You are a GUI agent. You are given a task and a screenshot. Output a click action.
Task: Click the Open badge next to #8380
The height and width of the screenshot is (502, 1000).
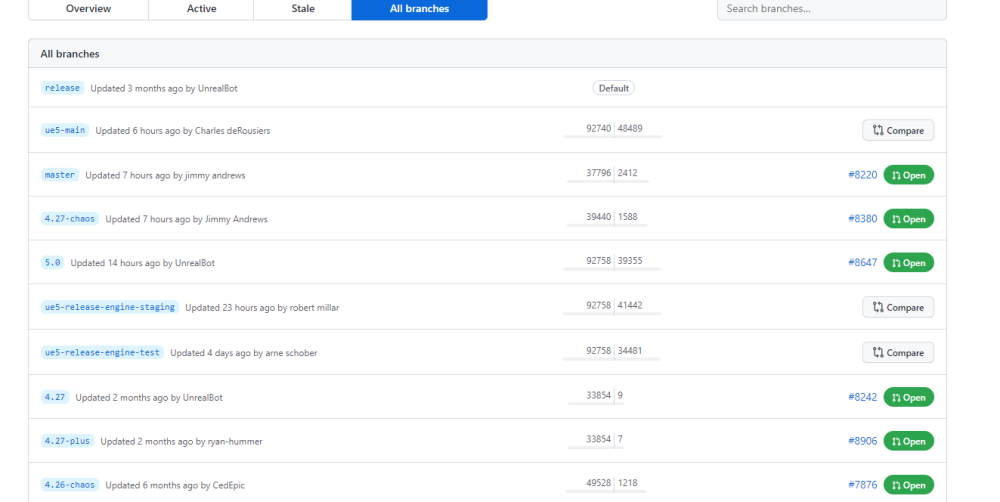click(908, 219)
